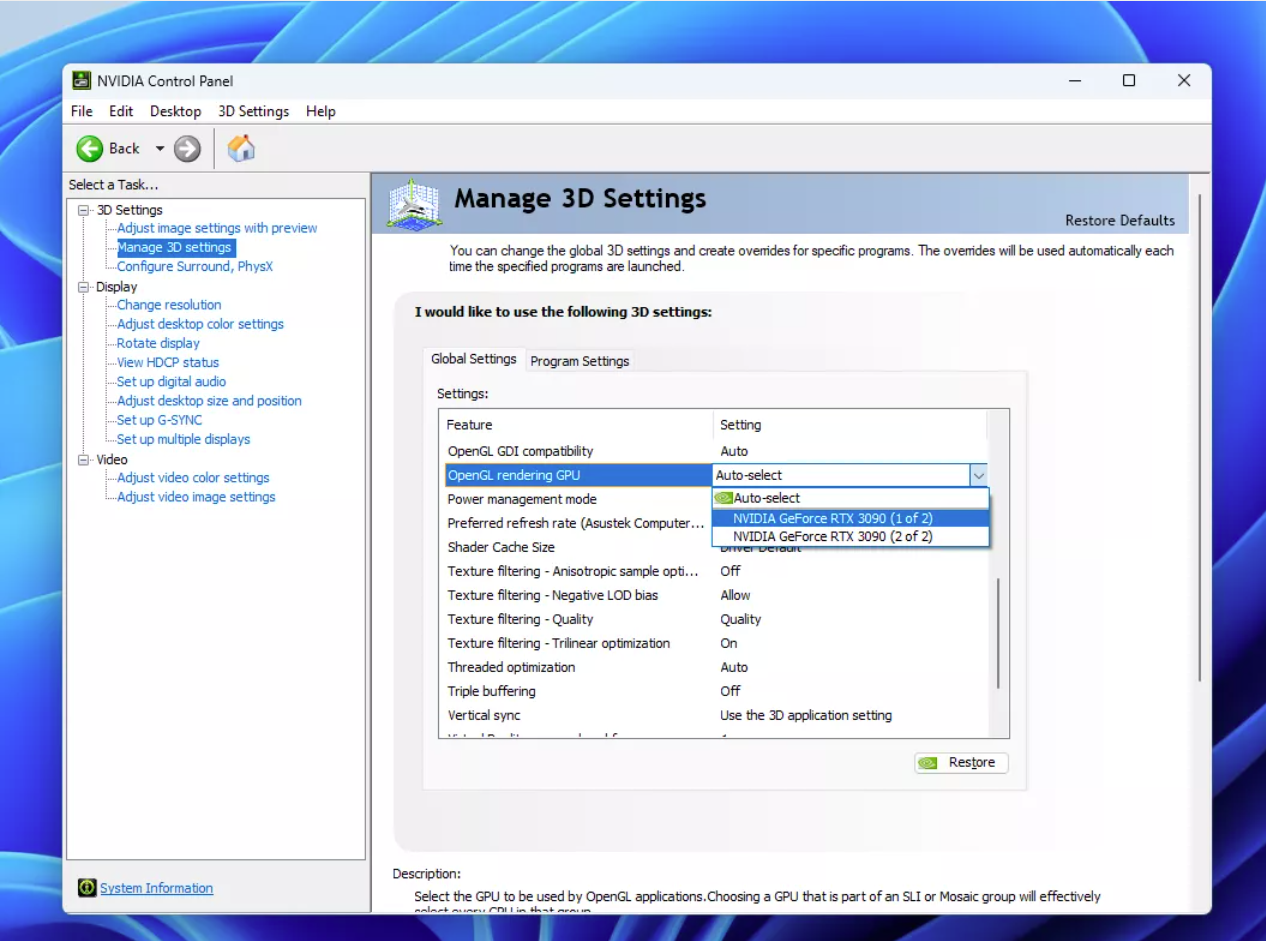The image size is (1266, 941).
Task: Click the NVIDIA logo on Restore button
Action: tap(929, 763)
